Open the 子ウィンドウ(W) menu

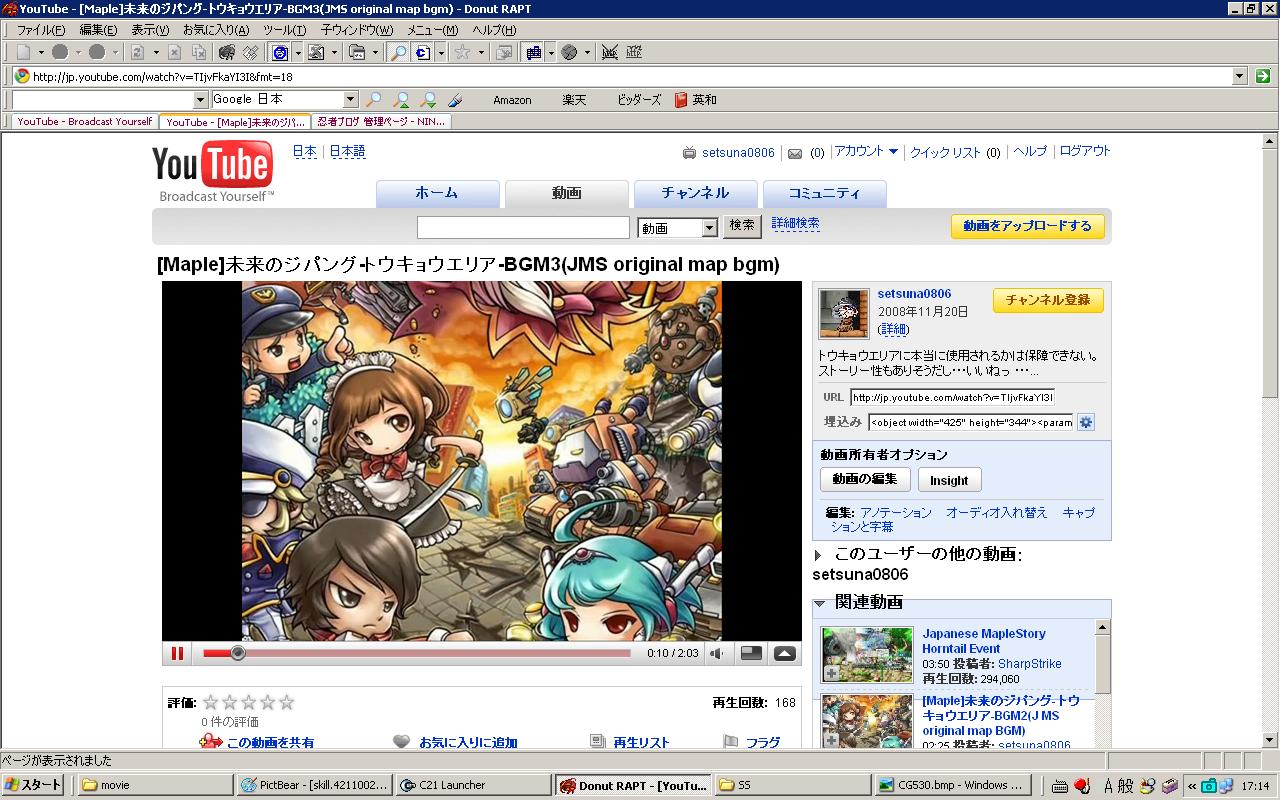pyautogui.click(x=357, y=30)
